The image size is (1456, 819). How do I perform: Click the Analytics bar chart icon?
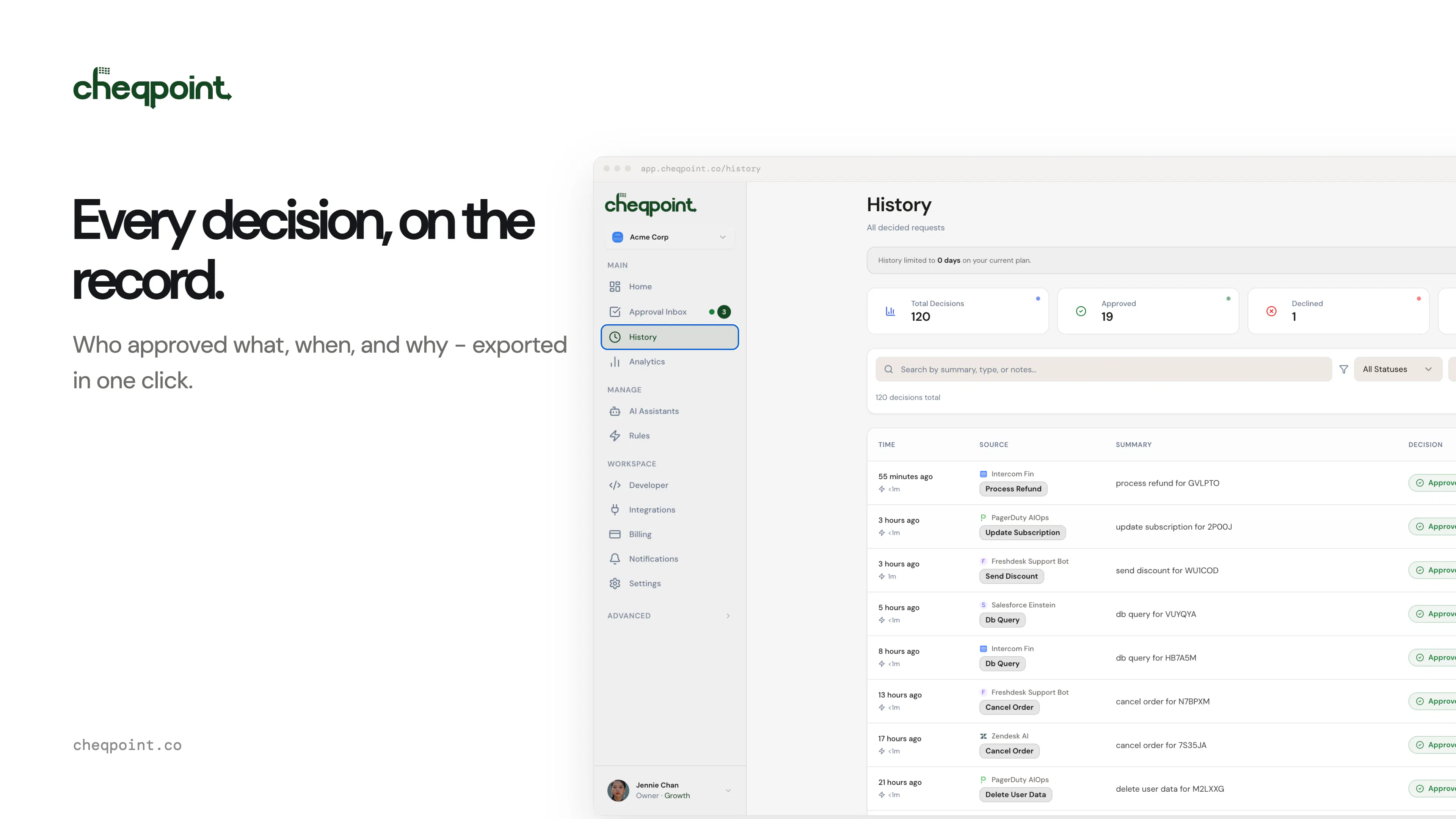[614, 362]
